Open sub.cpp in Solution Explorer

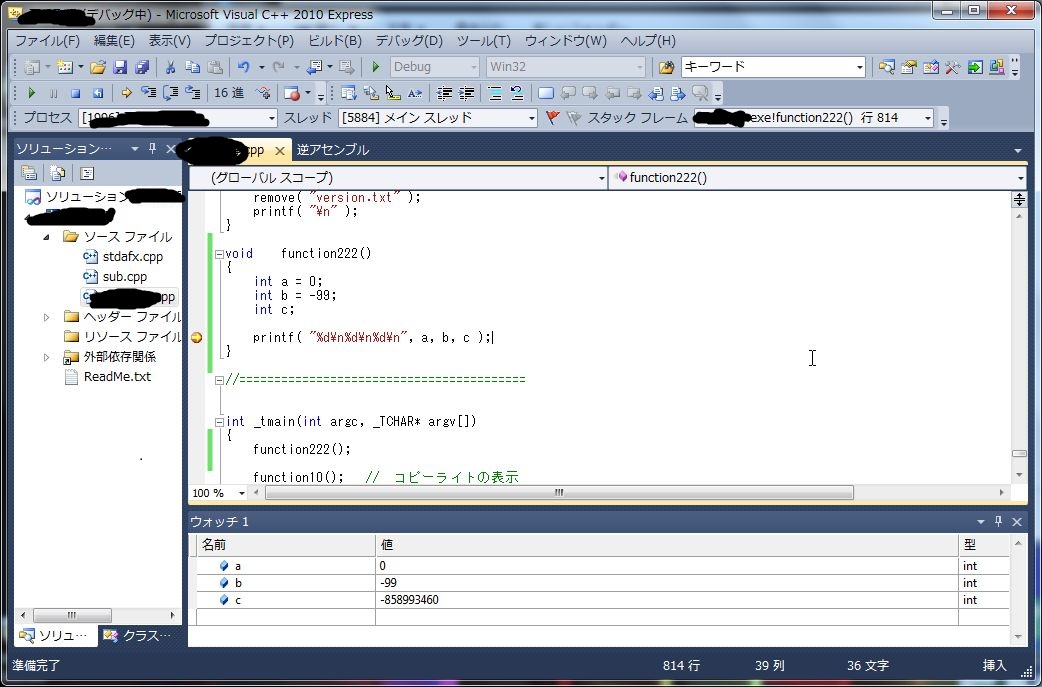coord(124,277)
